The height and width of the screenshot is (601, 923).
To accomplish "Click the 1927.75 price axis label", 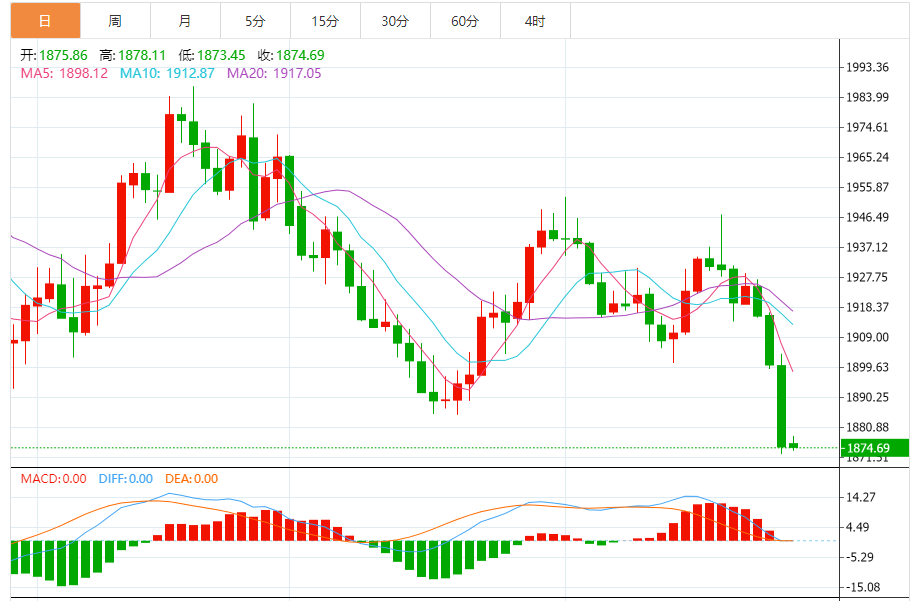I will click(x=867, y=277).
